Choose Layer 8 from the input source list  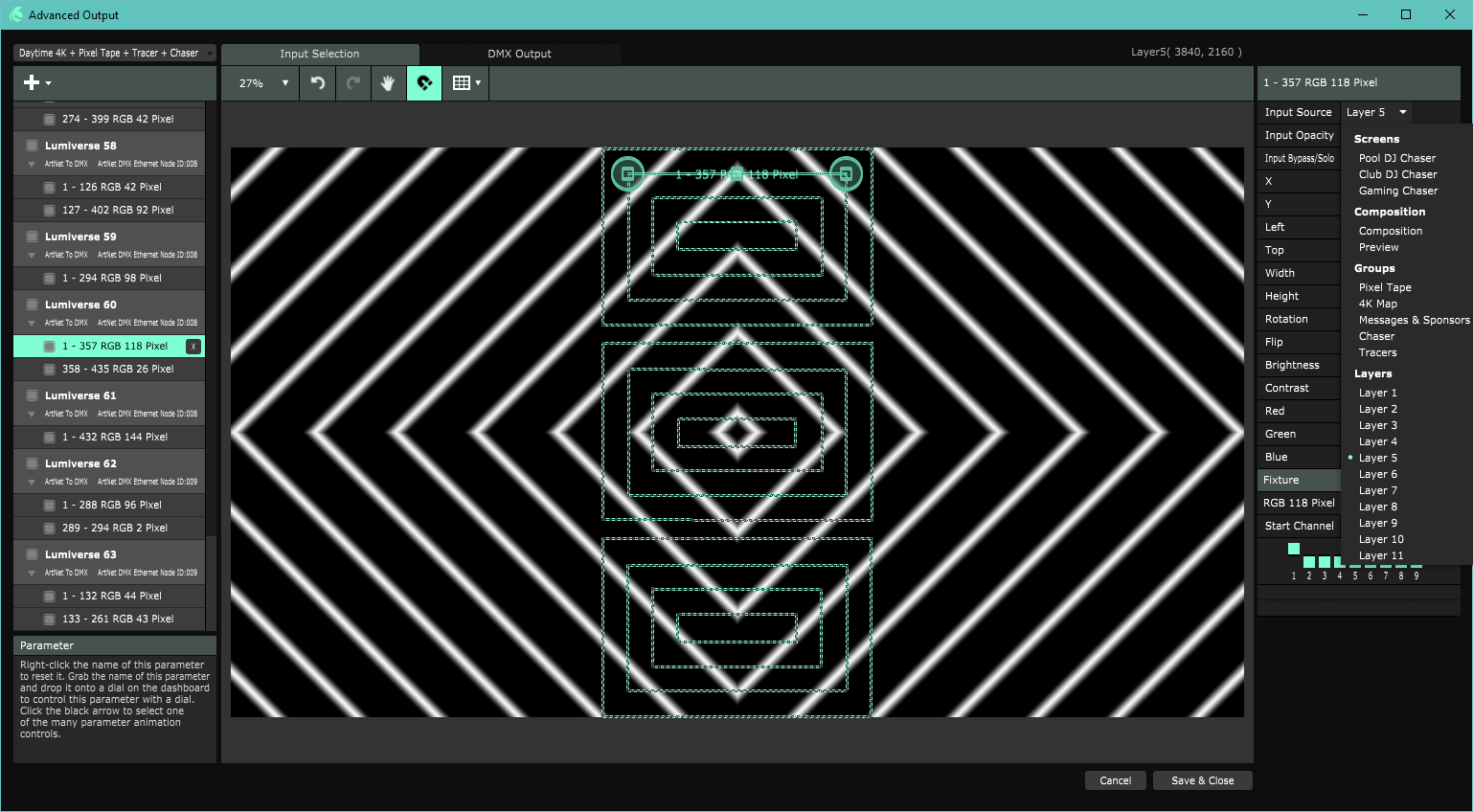click(x=1377, y=507)
